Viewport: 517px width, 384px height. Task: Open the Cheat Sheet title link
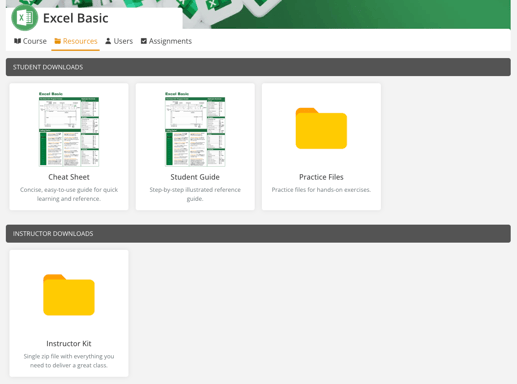[69, 177]
